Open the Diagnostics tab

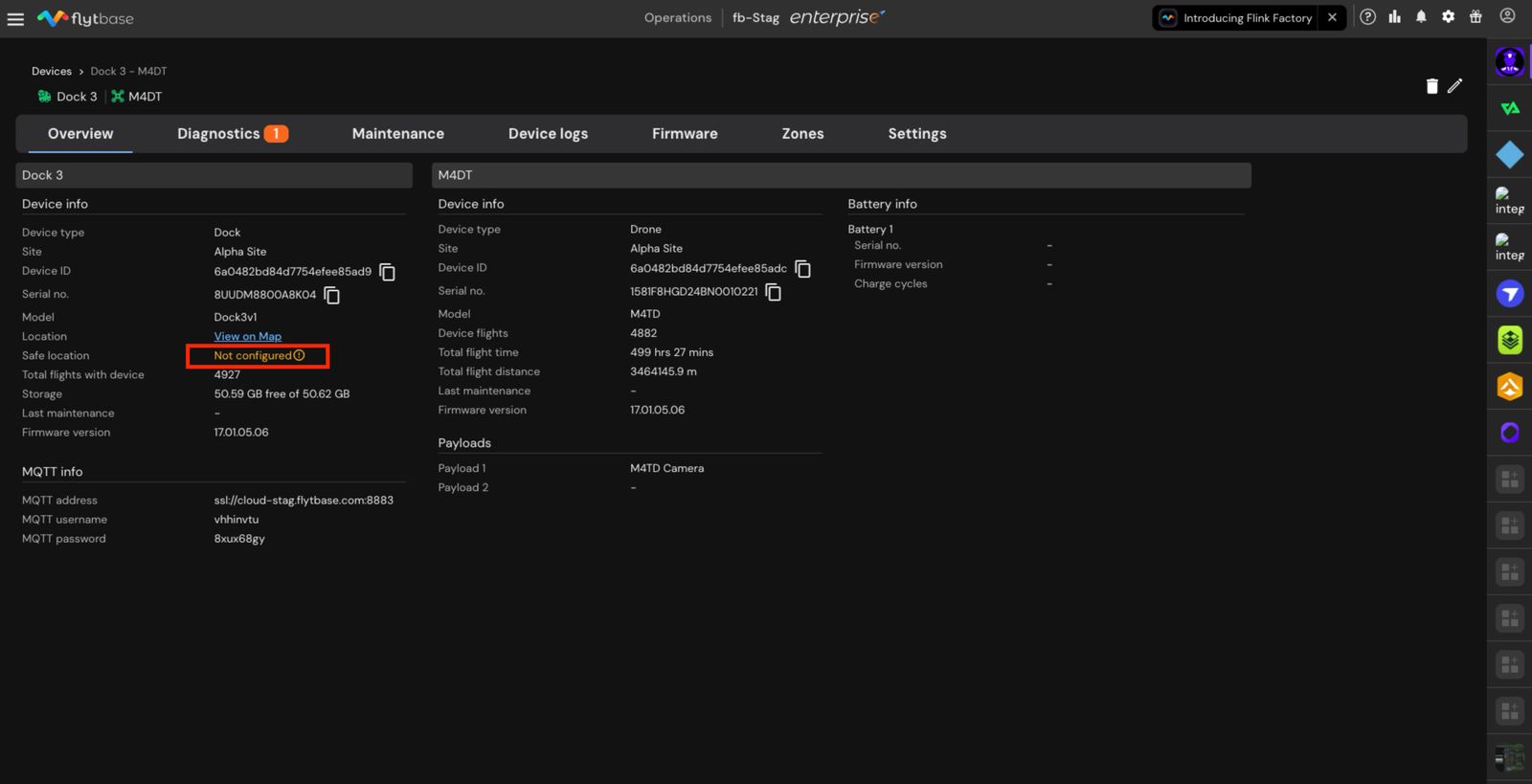point(233,134)
